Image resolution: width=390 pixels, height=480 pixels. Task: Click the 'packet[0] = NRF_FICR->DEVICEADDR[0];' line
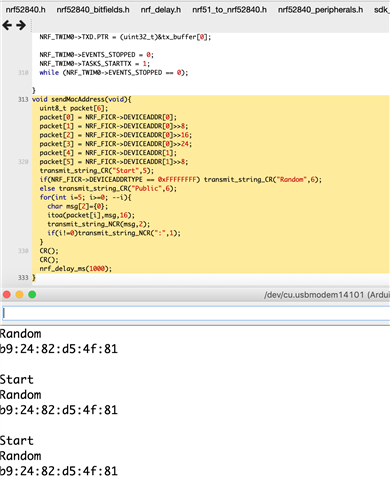tap(108, 117)
